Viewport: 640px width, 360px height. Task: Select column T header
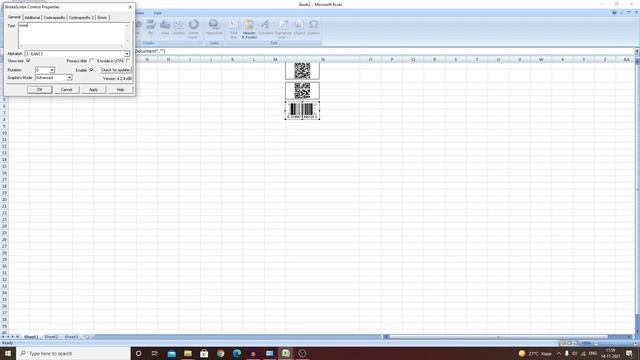click(x=477, y=60)
